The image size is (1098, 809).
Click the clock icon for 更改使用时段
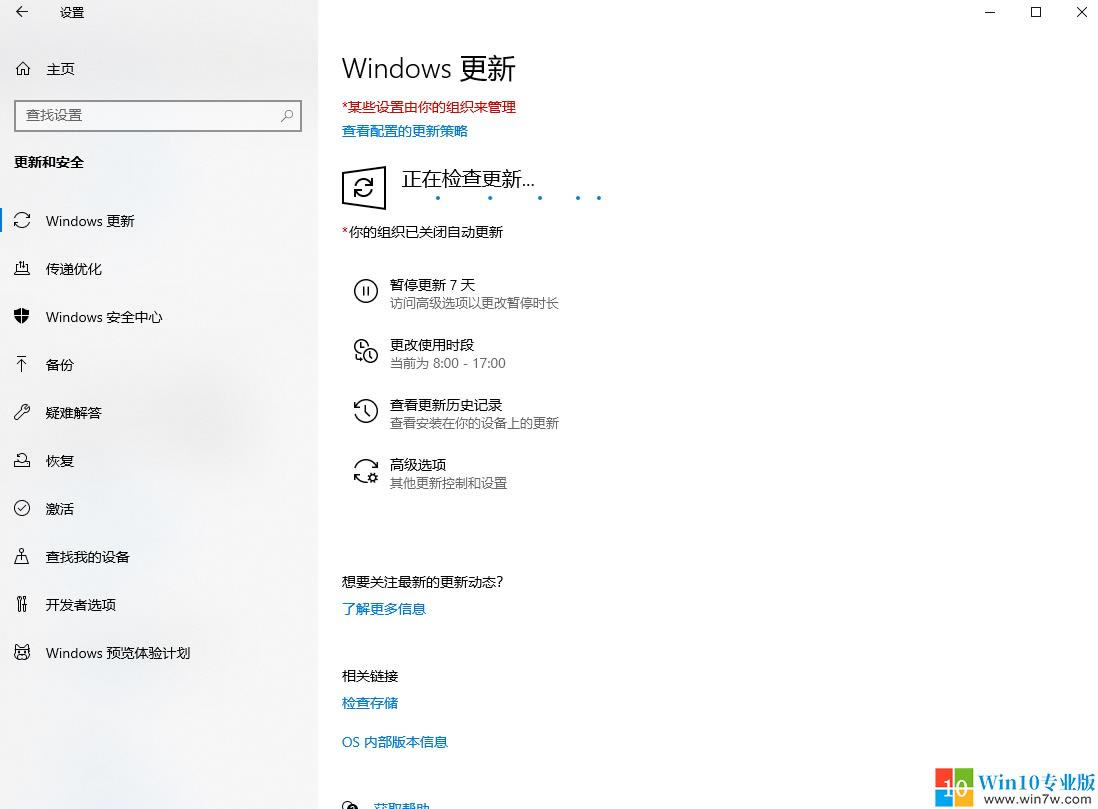pos(366,351)
